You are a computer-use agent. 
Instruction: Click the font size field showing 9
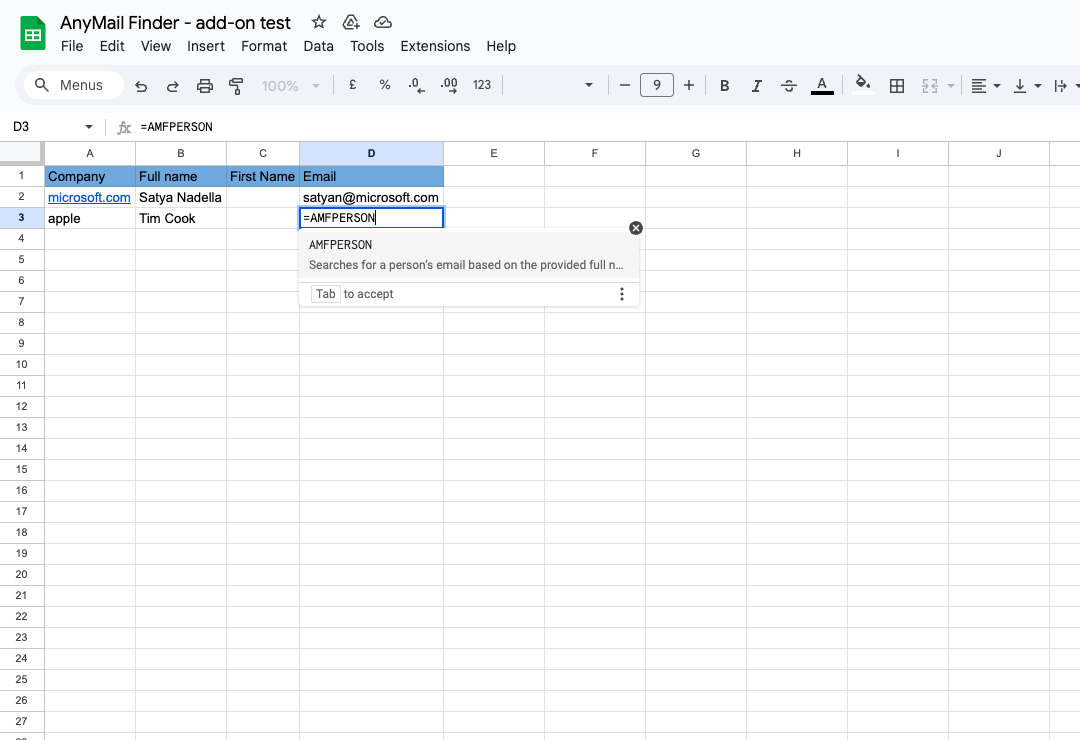pyautogui.click(x=656, y=85)
